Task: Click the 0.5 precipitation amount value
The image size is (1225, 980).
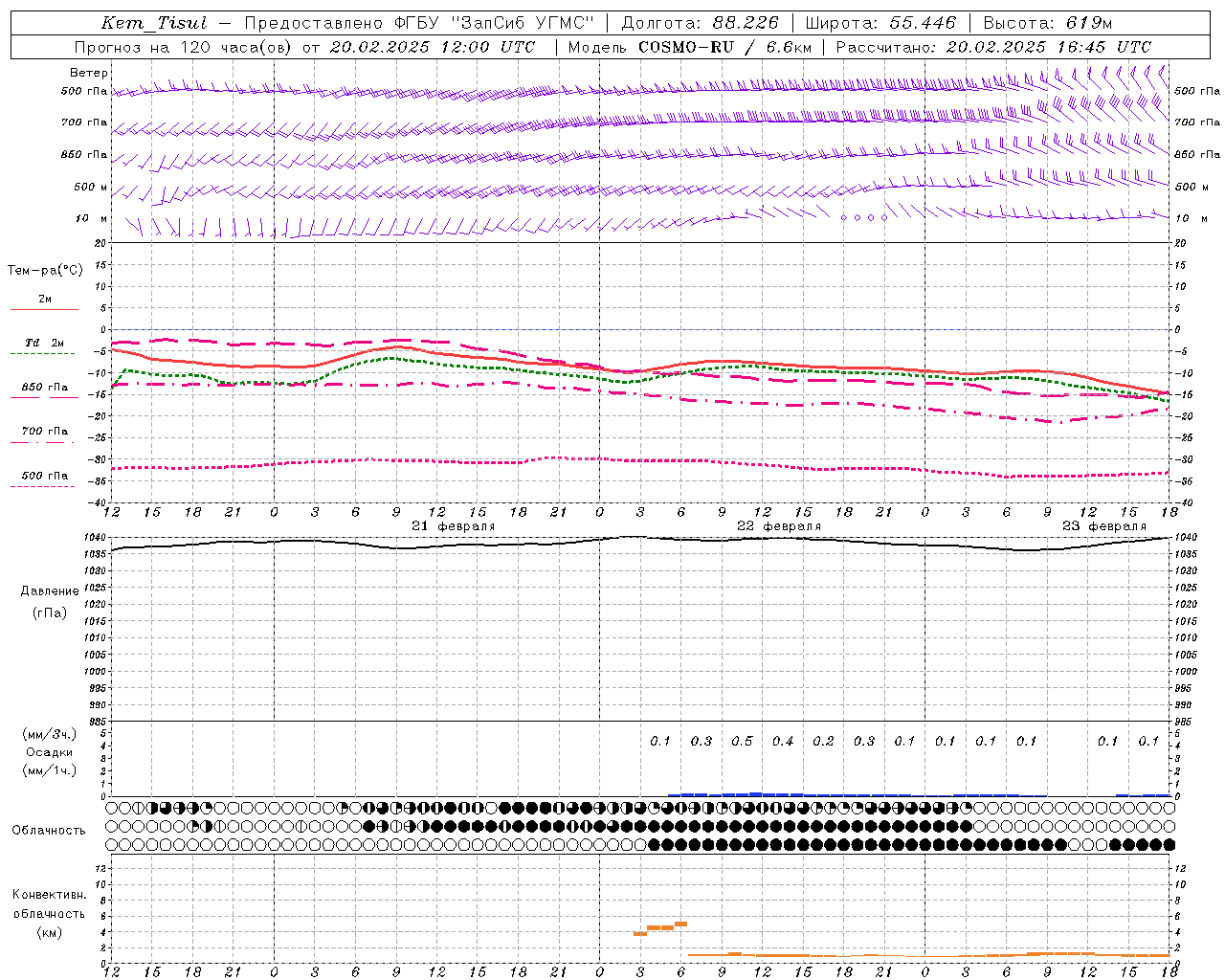Action: click(742, 741)
